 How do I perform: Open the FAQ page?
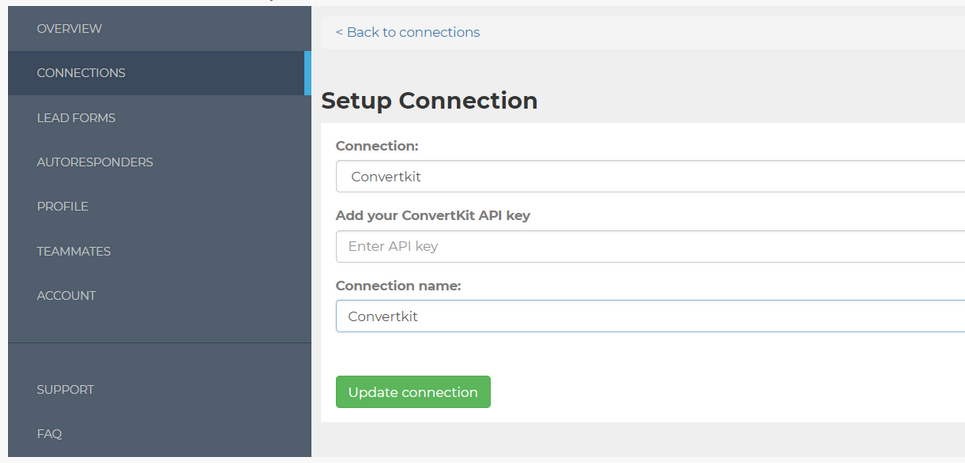click(49, 434)
